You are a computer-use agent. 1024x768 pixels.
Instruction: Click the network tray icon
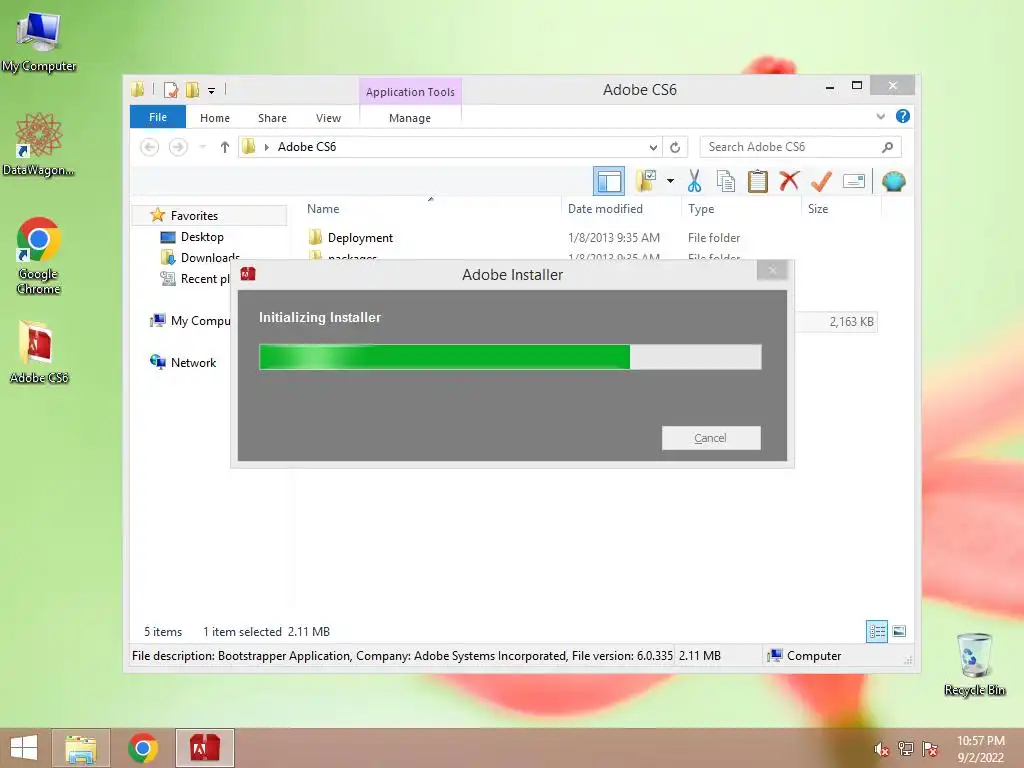pos(906,749)
